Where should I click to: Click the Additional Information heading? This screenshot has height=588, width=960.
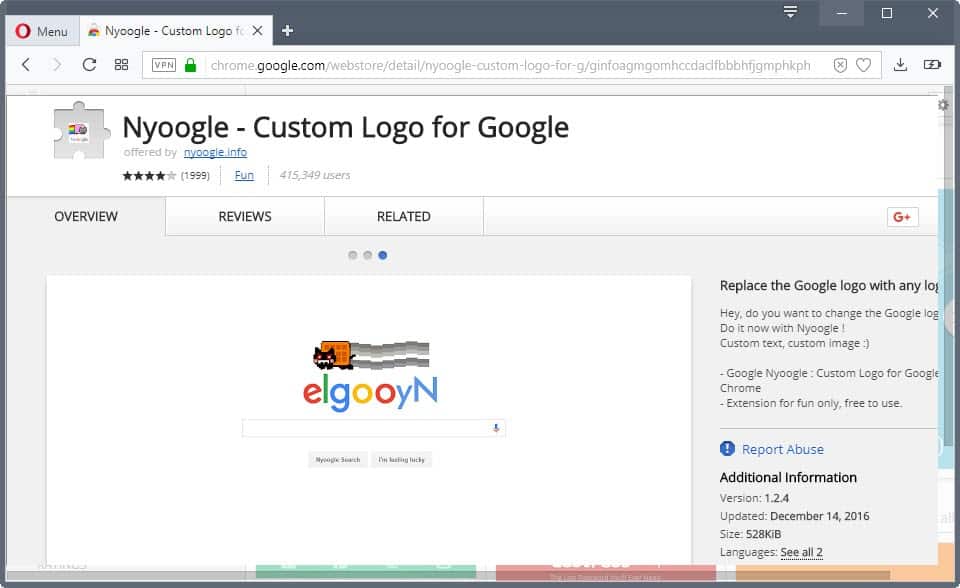click(789, 477)
